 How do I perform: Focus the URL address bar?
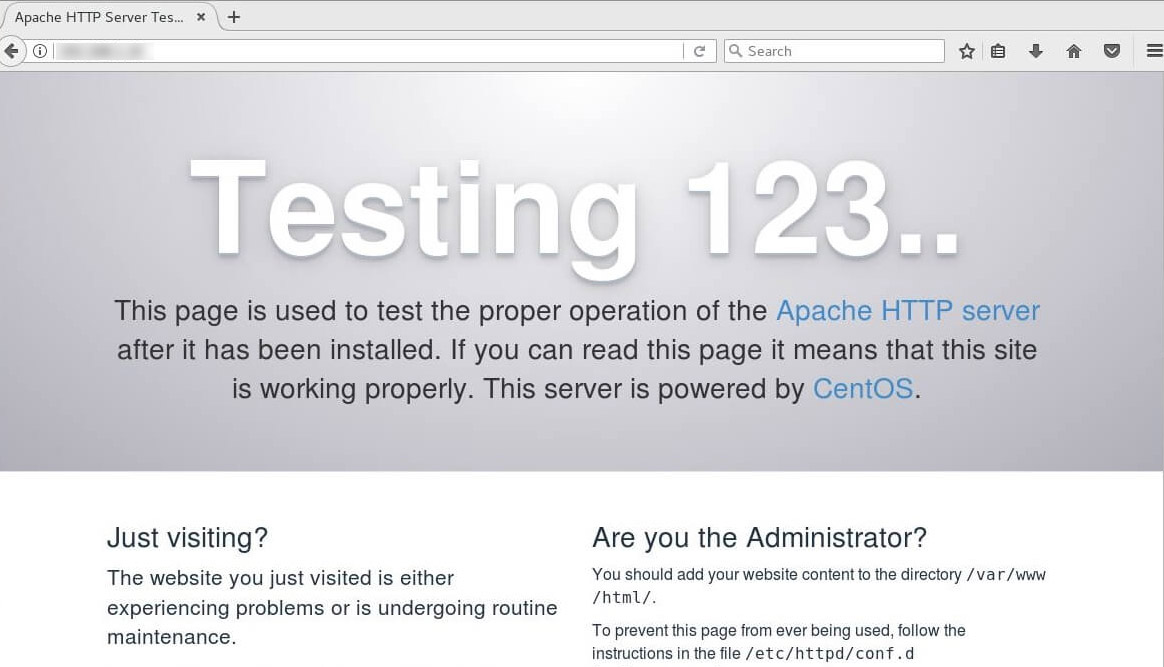[x=367, y=51]
